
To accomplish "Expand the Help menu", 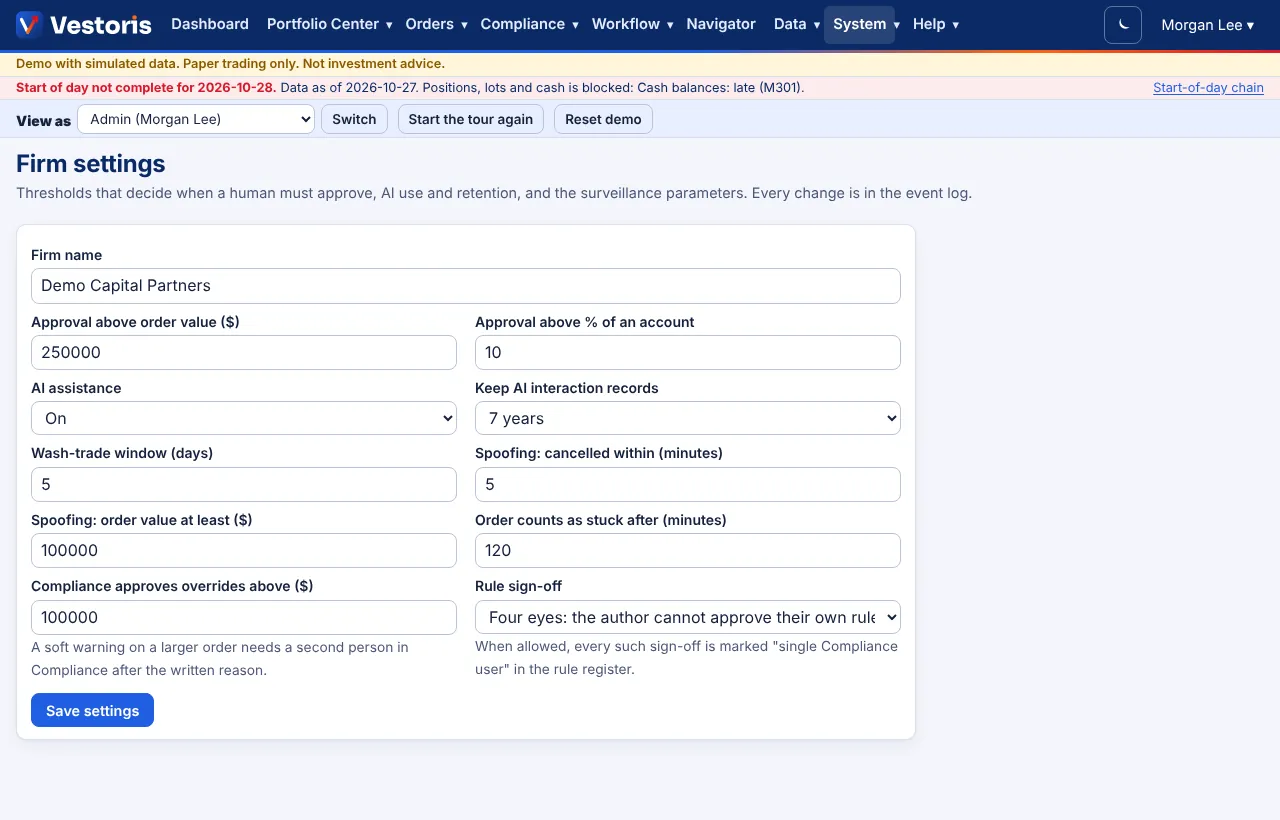I will (x=936, y=24).
